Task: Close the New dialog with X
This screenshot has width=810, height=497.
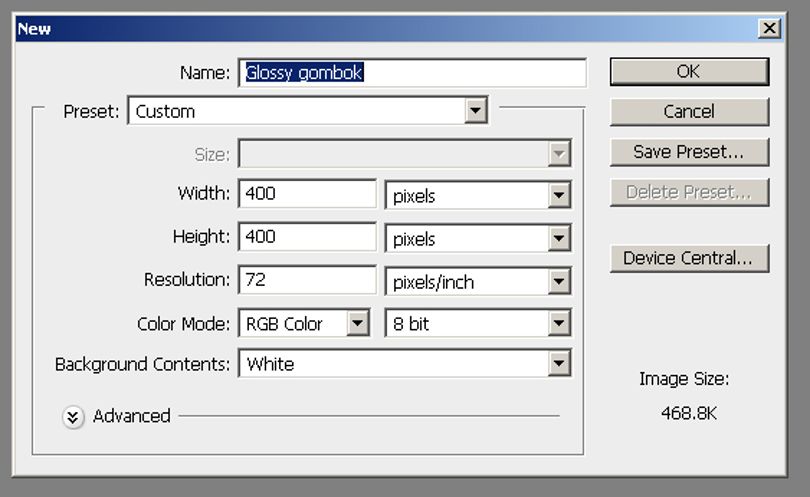Action: [769, 28]
